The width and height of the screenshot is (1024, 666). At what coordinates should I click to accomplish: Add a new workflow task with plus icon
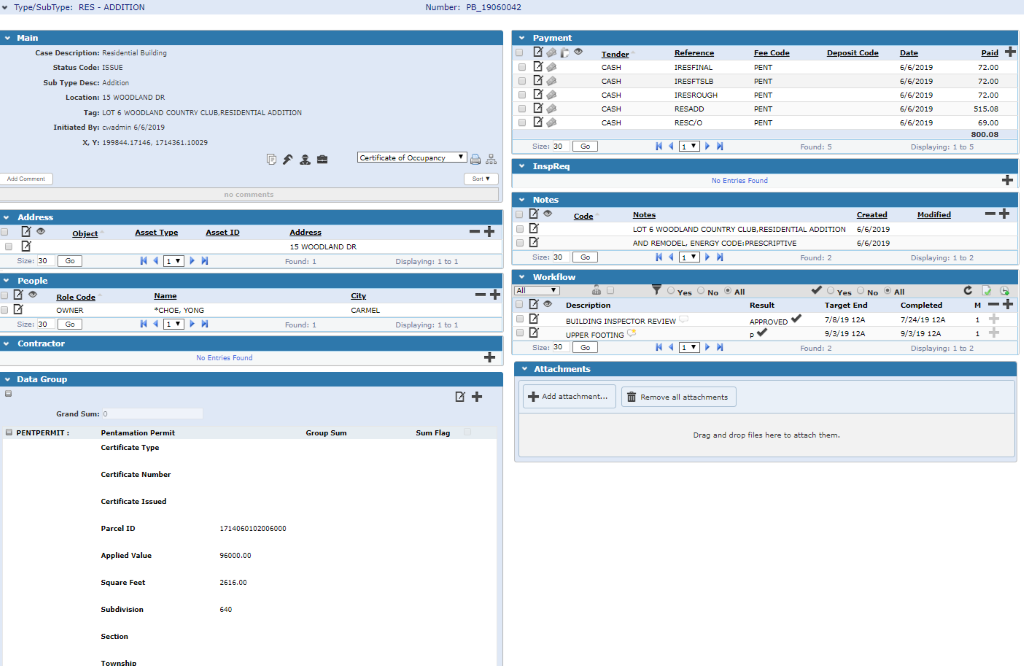coord(1008,304)
